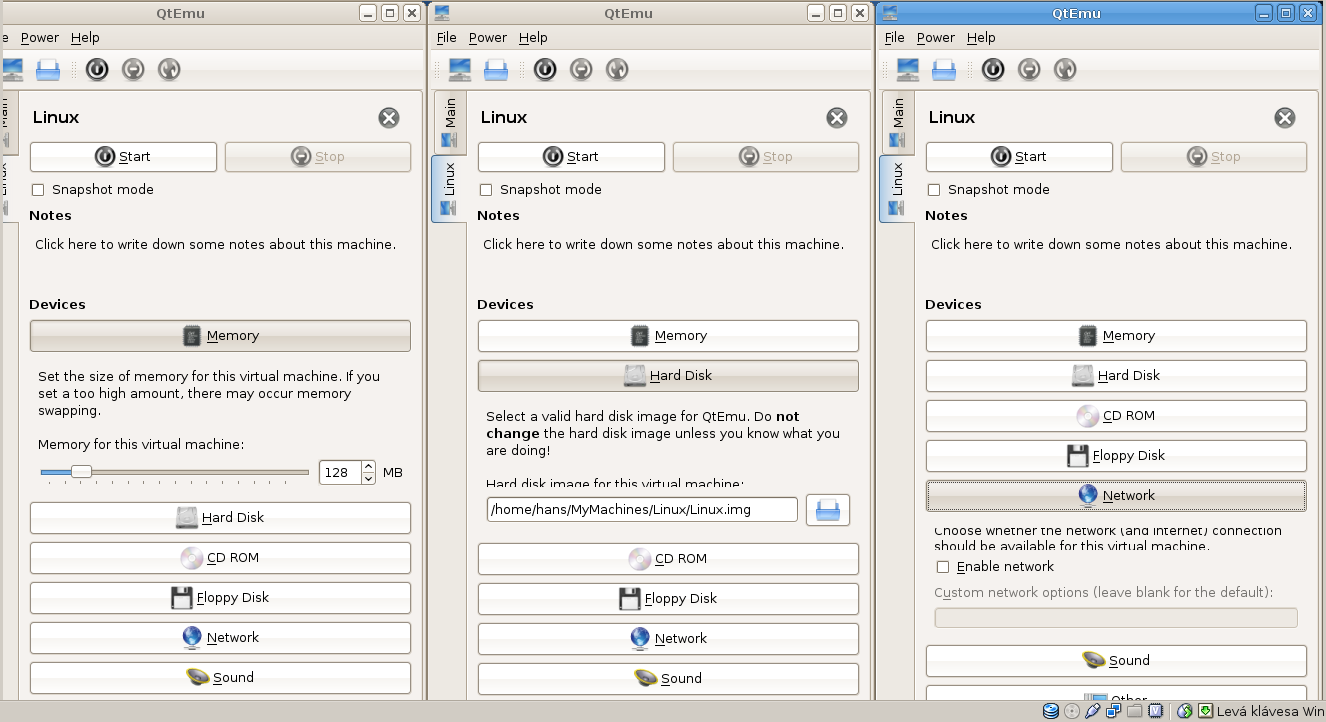This screenshot has height=722, width=1326.
Task: Click the optical disc icon in status bar
Action: (1072, 711)
